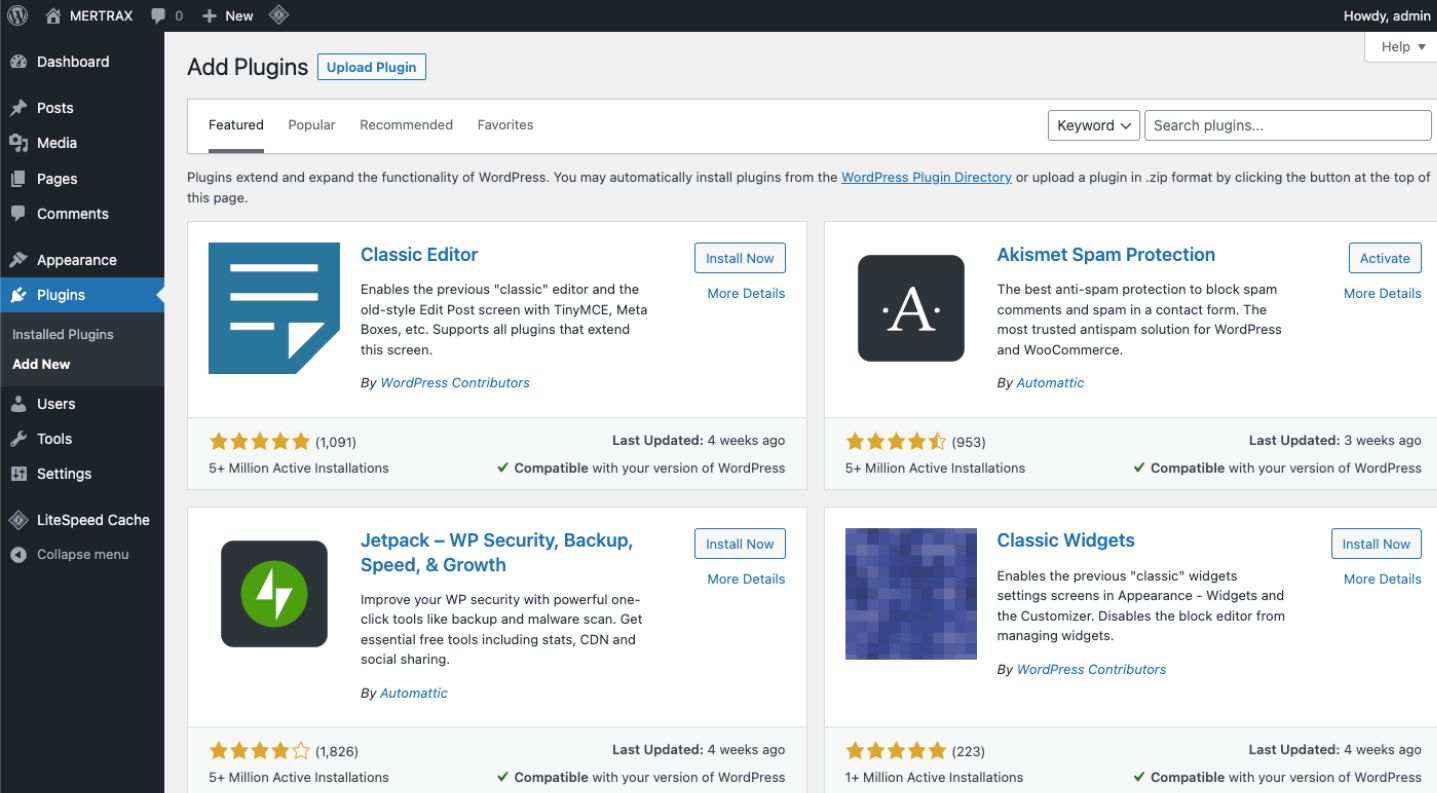The height and width of the screenshot is (793, 1437).
Task: Open the WordPress logo menu
Action: point(17,15)
